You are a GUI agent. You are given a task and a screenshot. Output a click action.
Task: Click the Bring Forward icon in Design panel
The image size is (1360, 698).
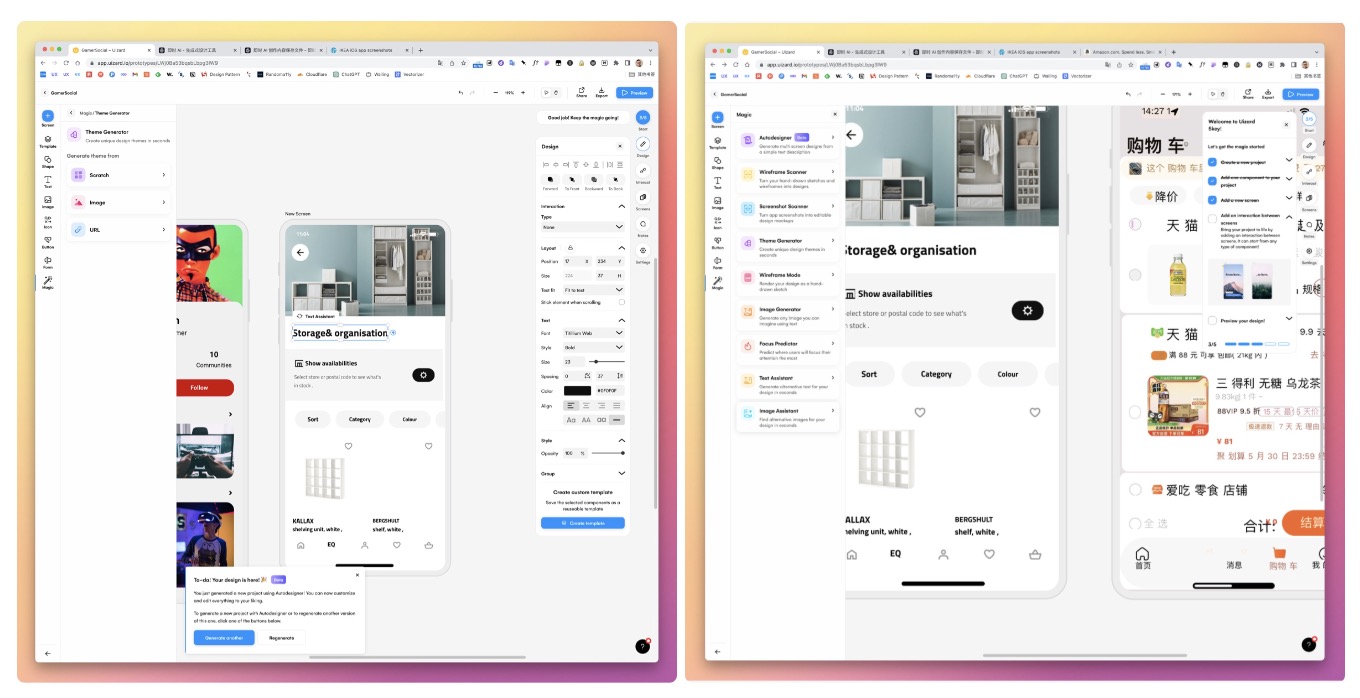(550, 180)
